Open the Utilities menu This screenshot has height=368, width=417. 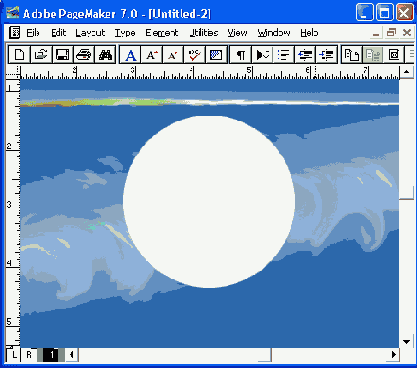(x=204, y=33)
